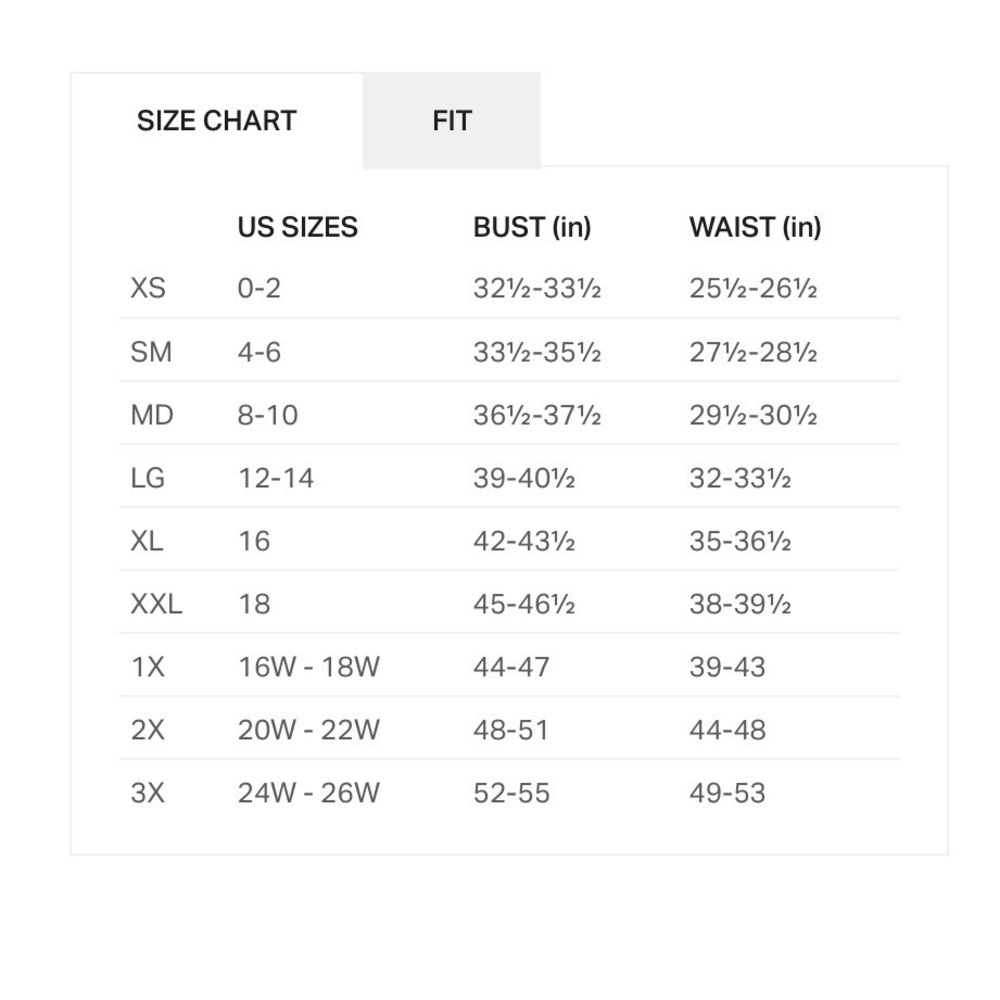
Task: Select the LG size row label
Action: pyautogui.click(x=147, y=478)
